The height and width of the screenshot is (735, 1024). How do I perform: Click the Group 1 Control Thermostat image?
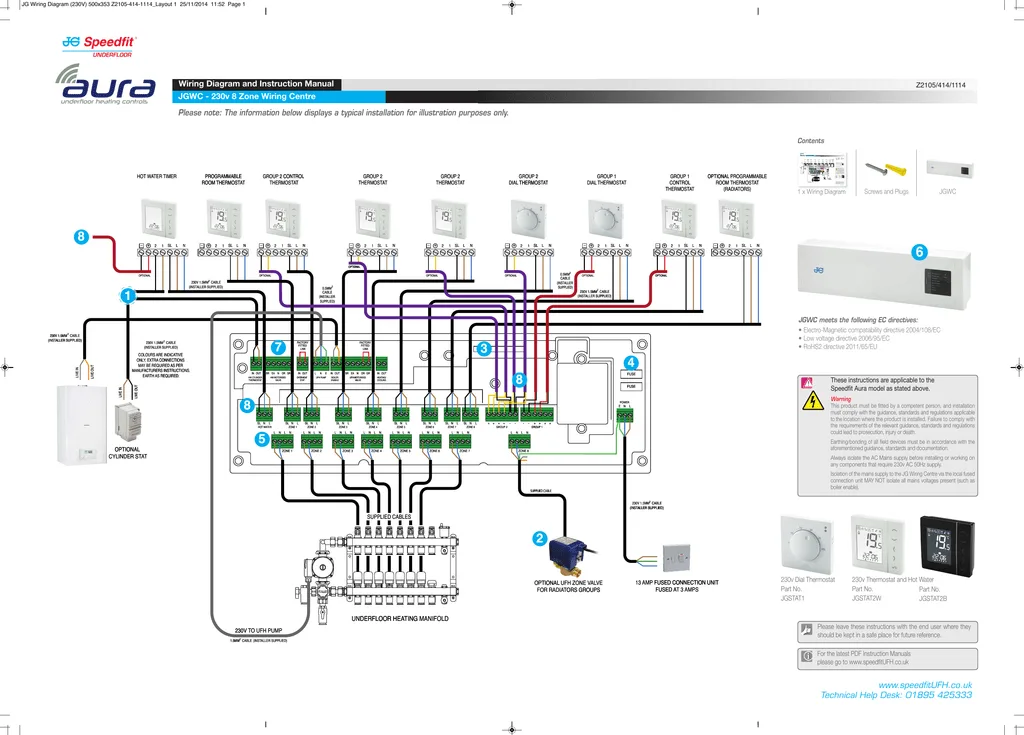pos(679,220)
